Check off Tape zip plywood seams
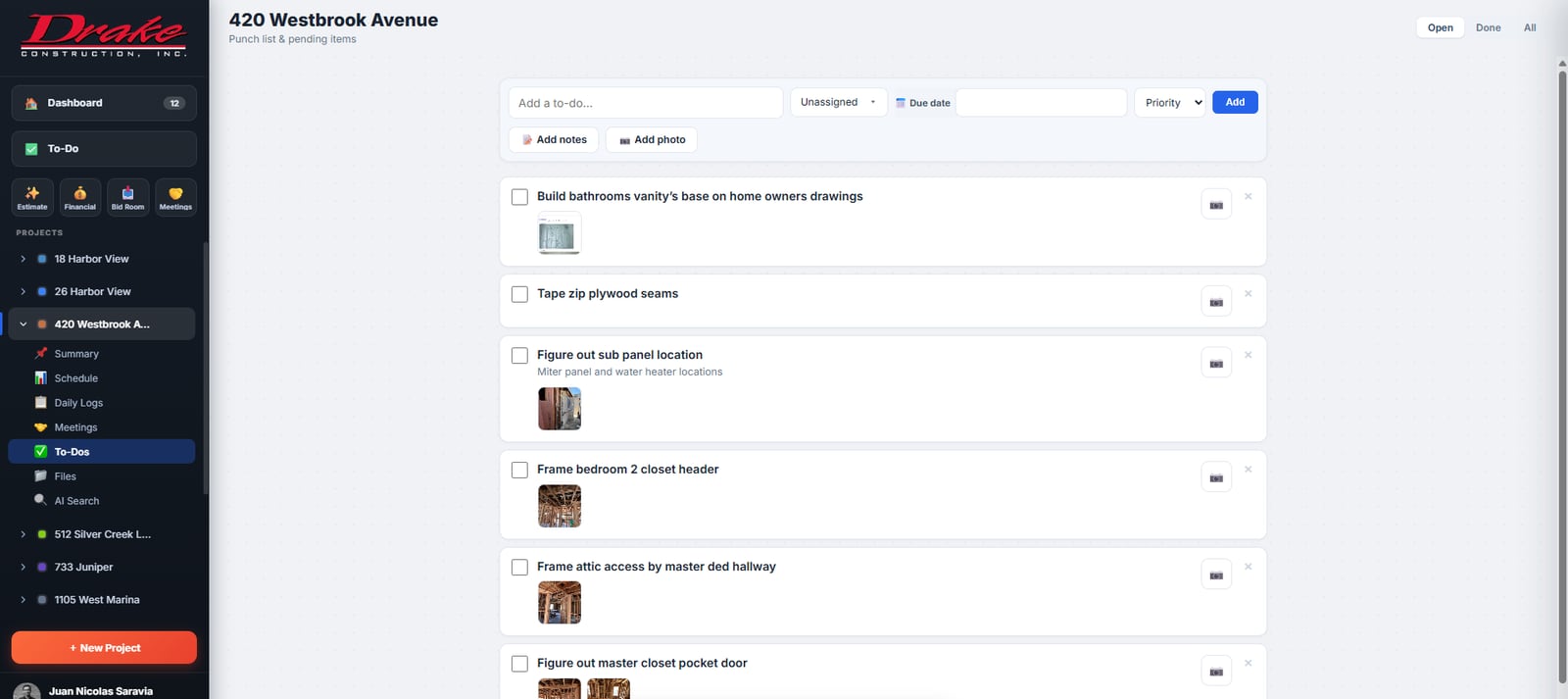The image size is (1568, 699). pos(519,294)
